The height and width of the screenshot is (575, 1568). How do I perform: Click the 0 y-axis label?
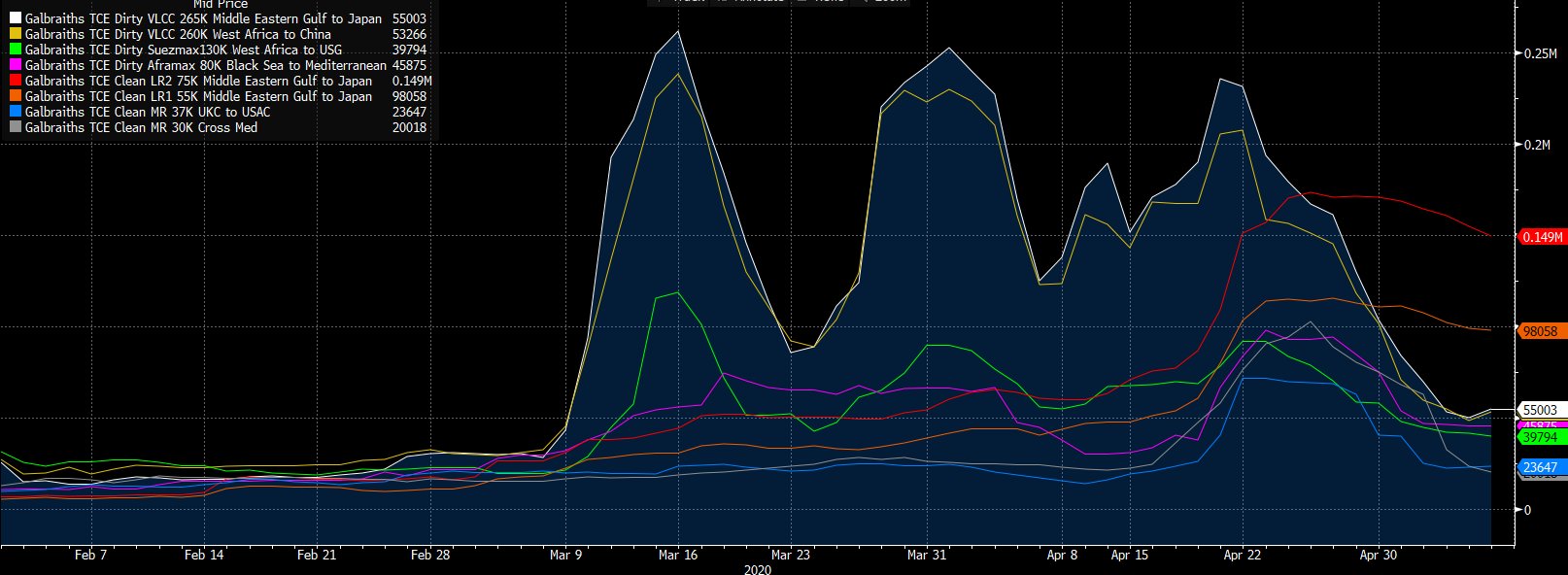[x=1527, y=510]
